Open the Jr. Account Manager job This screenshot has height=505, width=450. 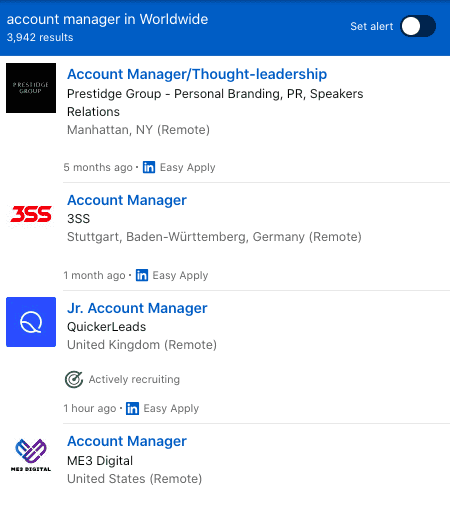click(137, 308)
